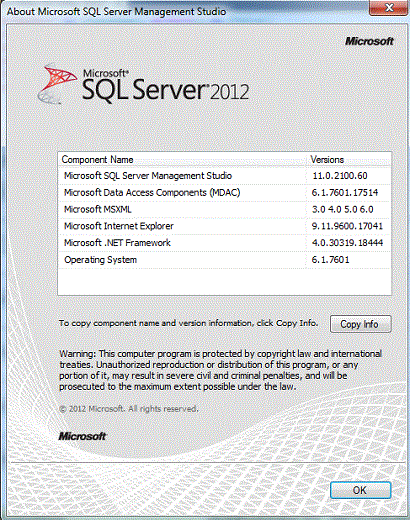
Task: Click version value 9.11.9600.17041
Action: point(347,226)
